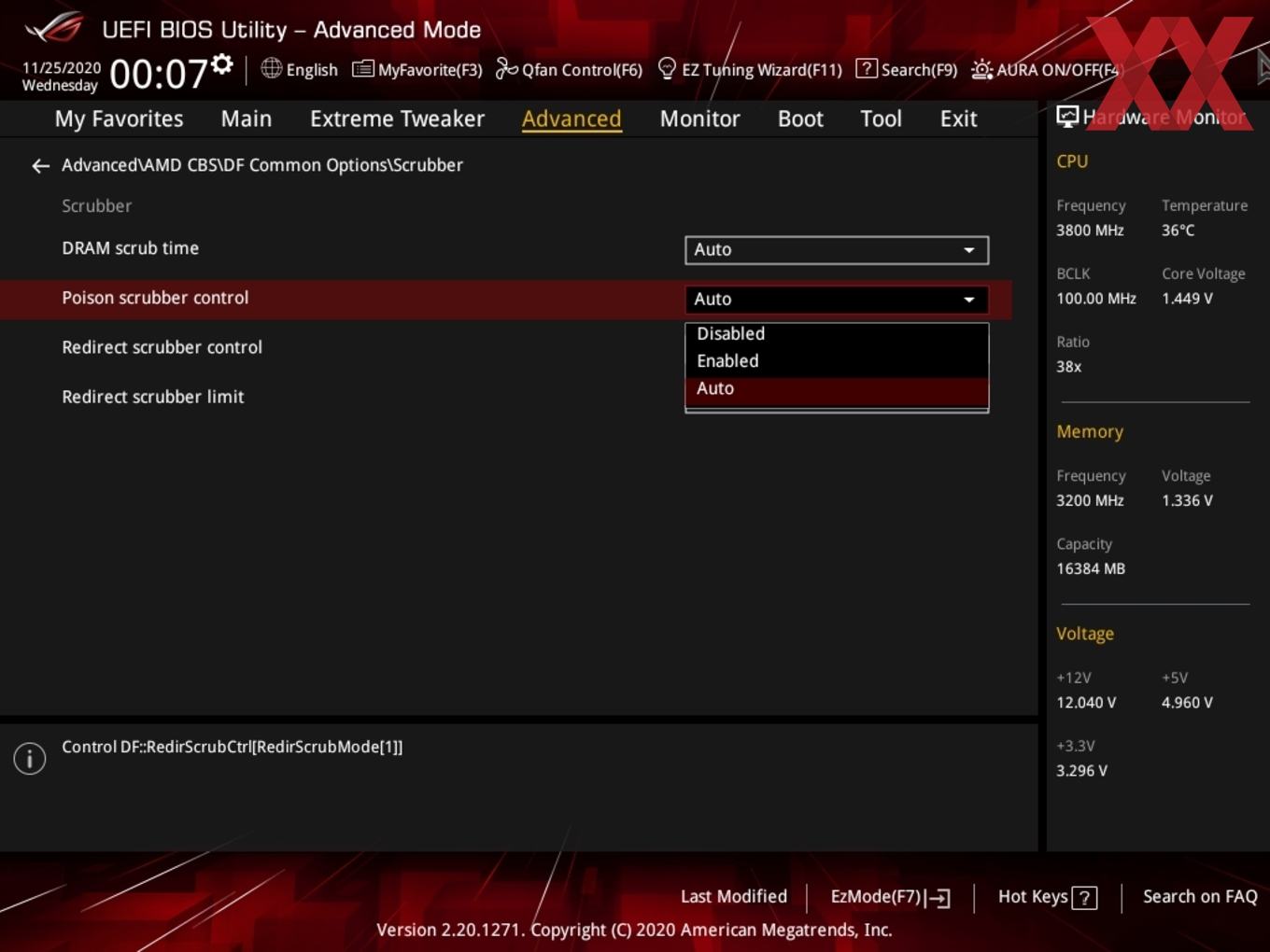Collapse the Poison scrubber control dropdown

pyautogui.click(x=837, y=300)
